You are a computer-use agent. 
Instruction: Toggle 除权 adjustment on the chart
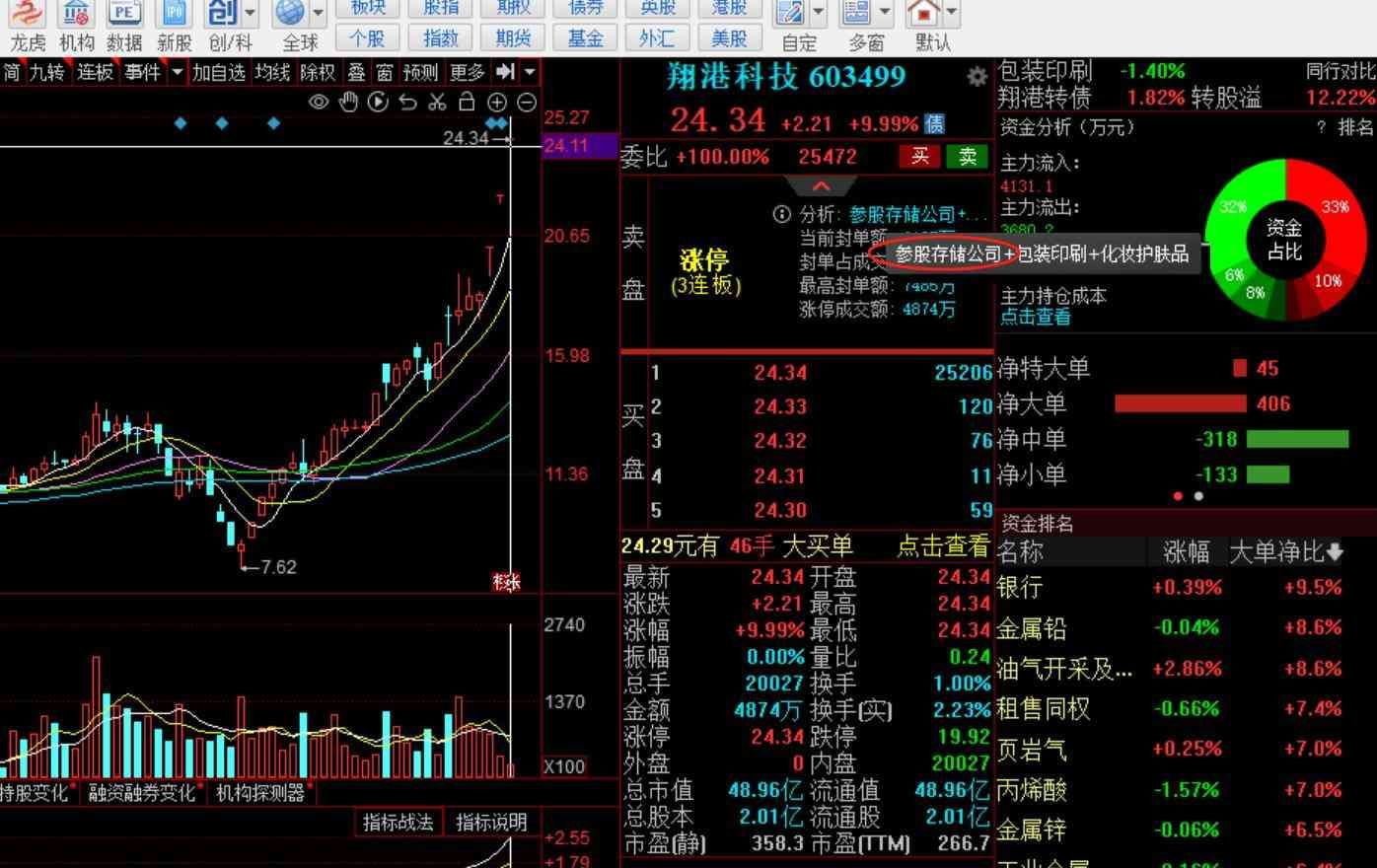[318, 72]
